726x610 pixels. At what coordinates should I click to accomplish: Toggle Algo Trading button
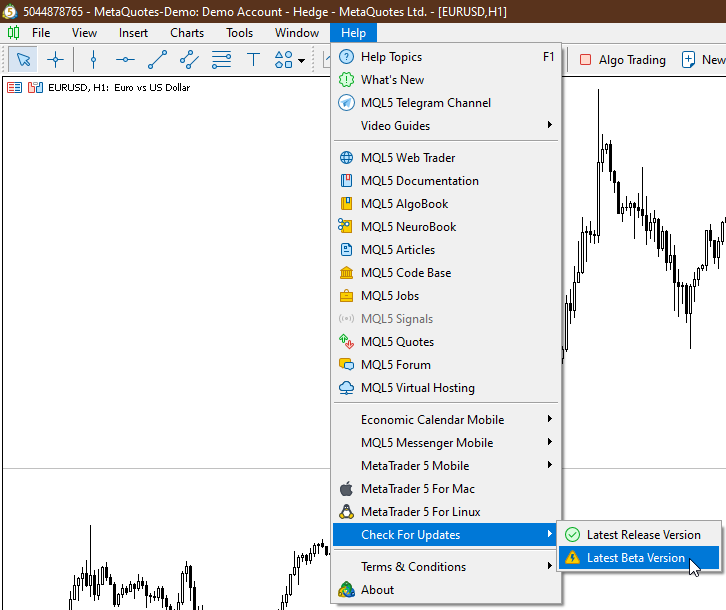tap(622, 60)
